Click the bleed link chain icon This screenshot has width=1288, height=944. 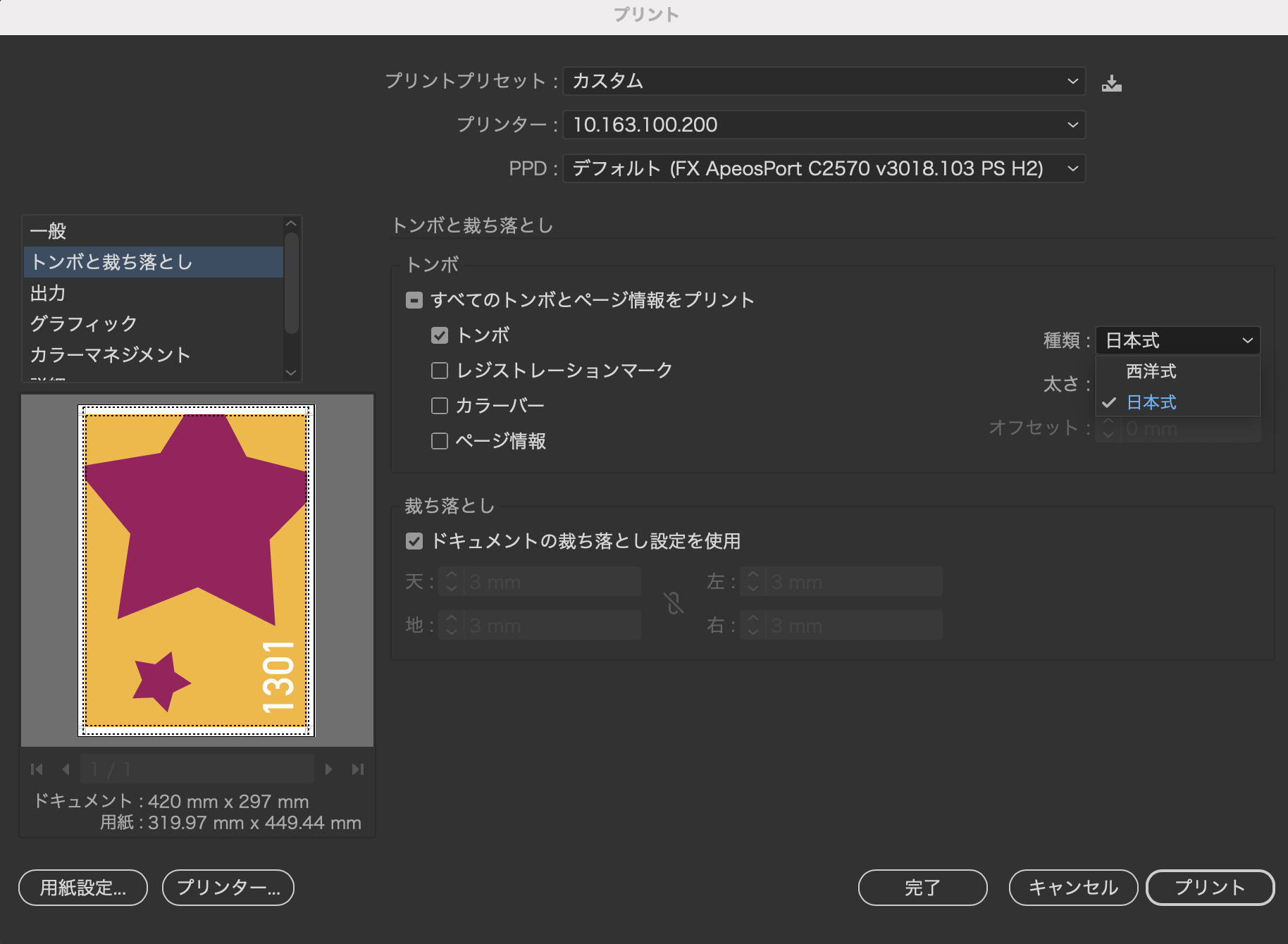tap(674, 603)
